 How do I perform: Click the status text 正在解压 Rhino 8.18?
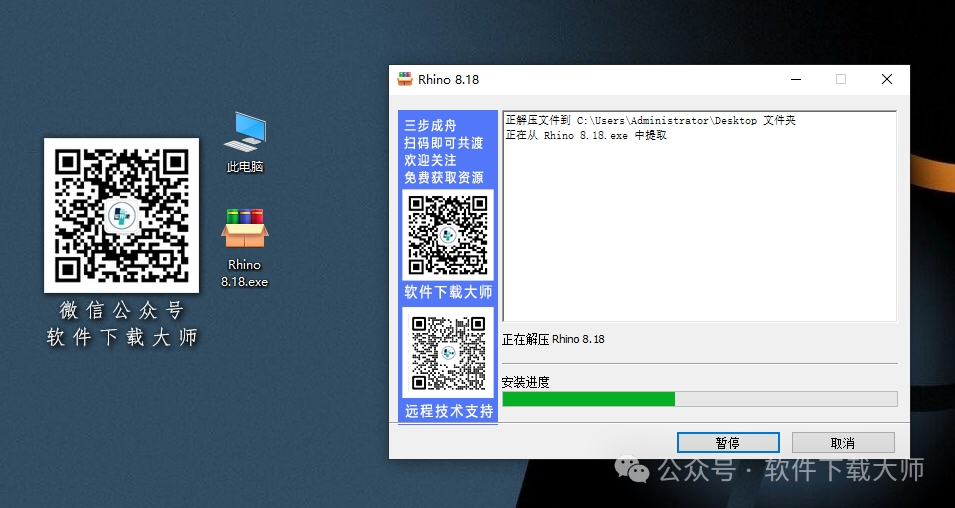pyautogui.click(x=553, y=339)
